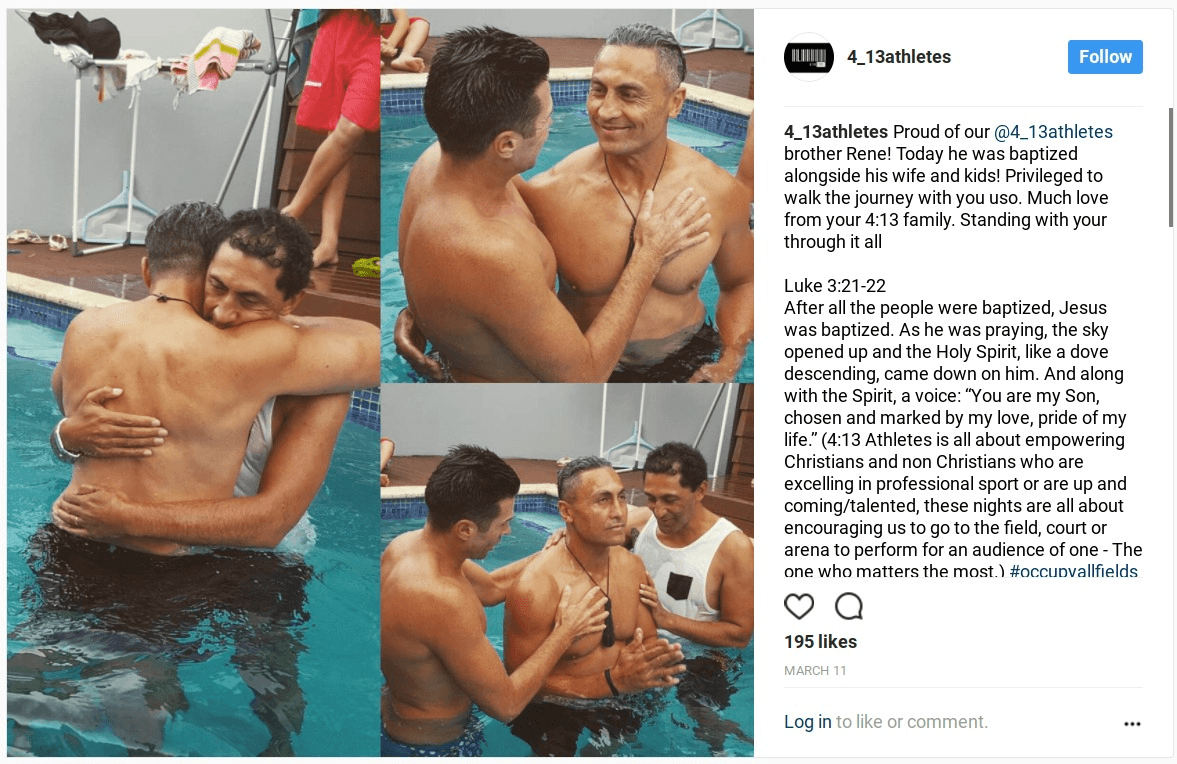The height and width of the screenshot is (764, 1177).
Task: Open the comment speech bubble icon
Action: [x=849, y=606]
